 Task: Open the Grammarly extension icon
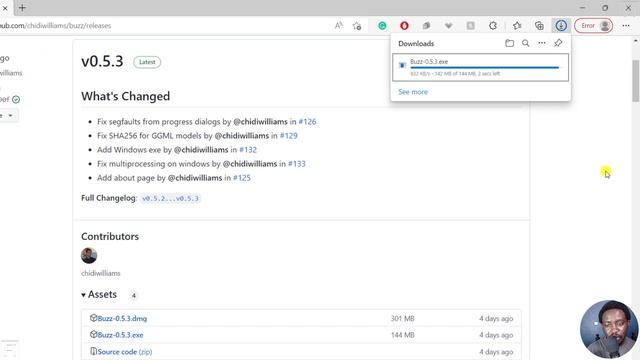coord(382,26)
